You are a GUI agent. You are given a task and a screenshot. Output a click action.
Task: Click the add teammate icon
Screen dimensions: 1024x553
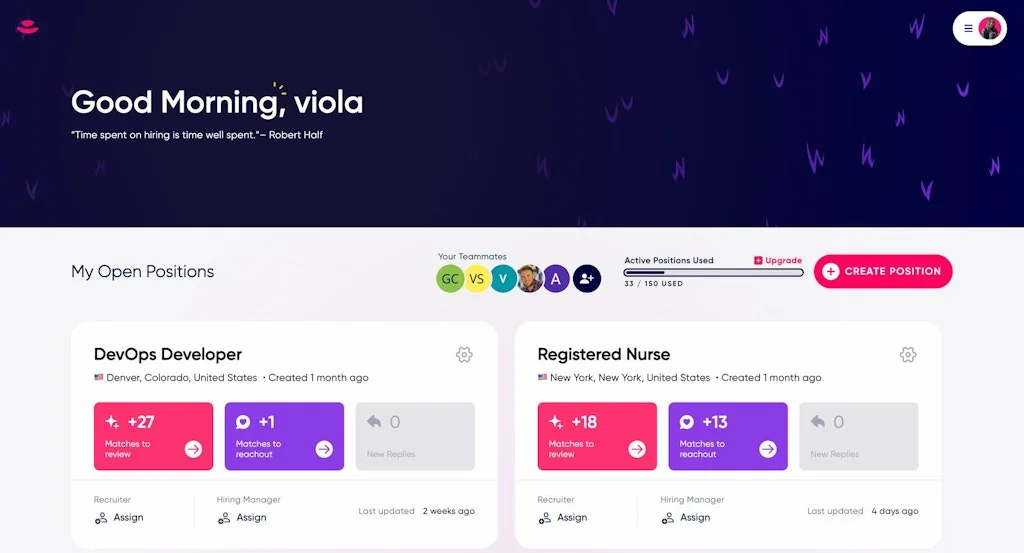coord(587,279)
